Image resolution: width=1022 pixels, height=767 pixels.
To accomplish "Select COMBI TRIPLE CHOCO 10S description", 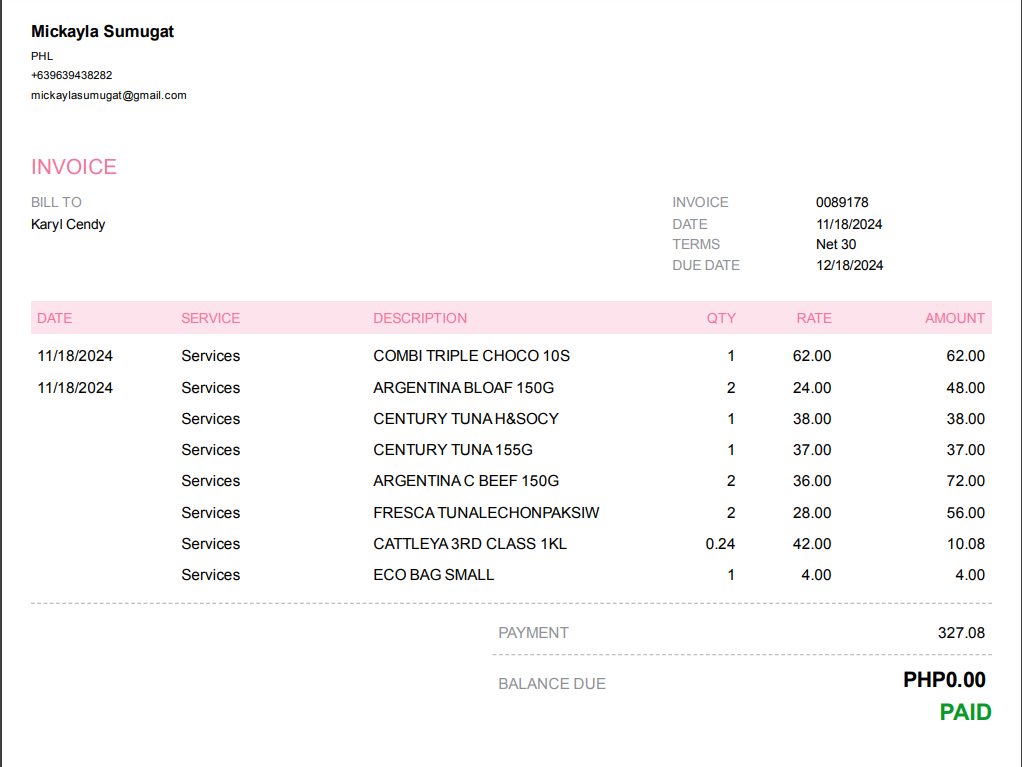I will [471, 356].
